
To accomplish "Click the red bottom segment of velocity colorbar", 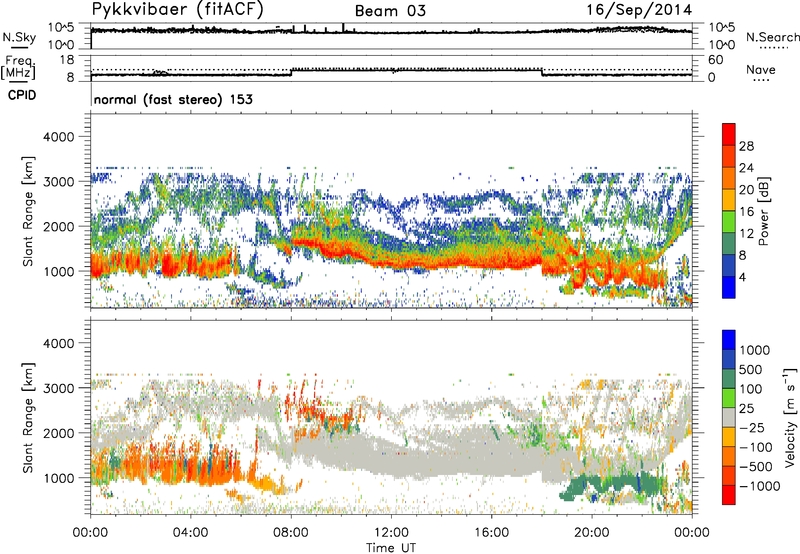I will (x=729, y=495).
